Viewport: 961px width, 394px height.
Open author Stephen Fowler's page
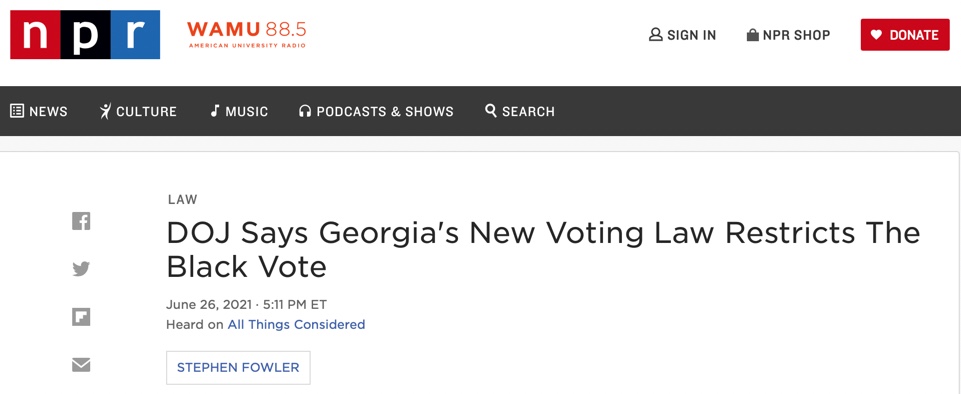point(238,368)
